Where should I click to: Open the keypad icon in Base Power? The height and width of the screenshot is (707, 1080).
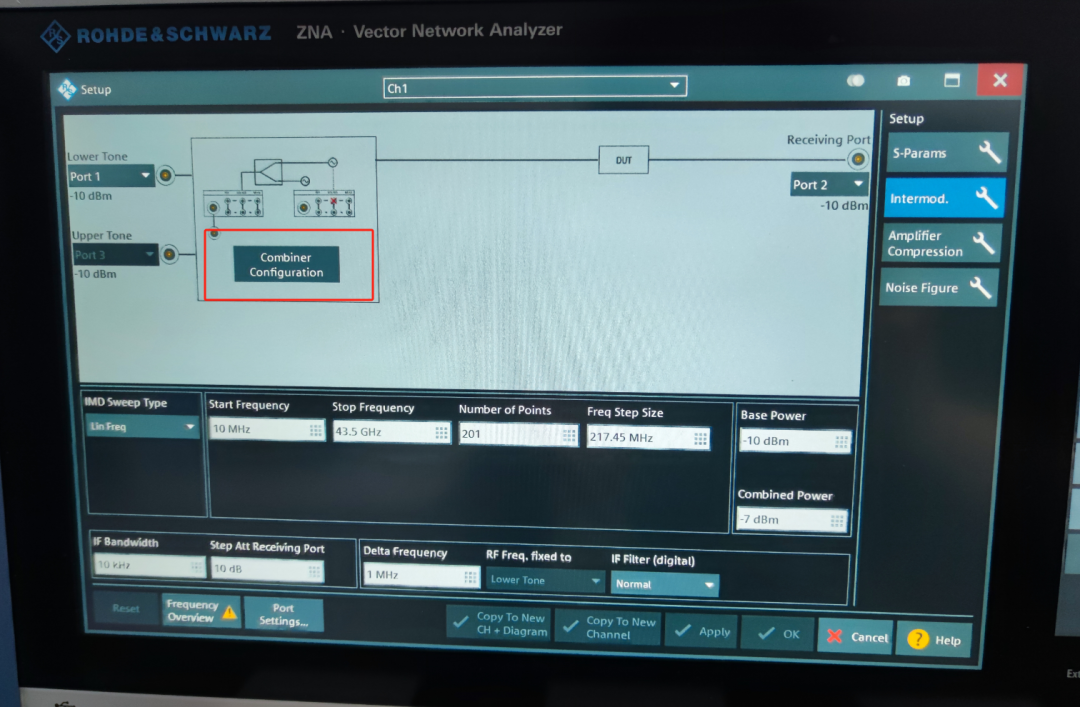coord(841,442)
